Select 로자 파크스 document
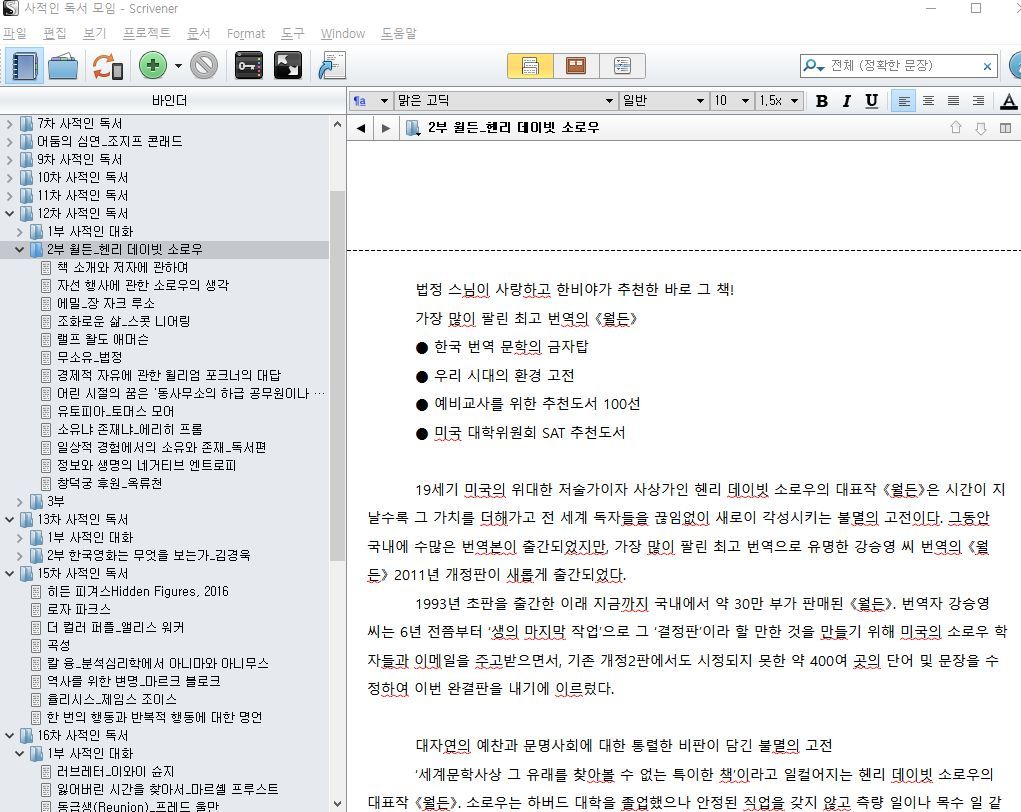Viewport: 1021px width, 812px height. click(x=79, y=609)
